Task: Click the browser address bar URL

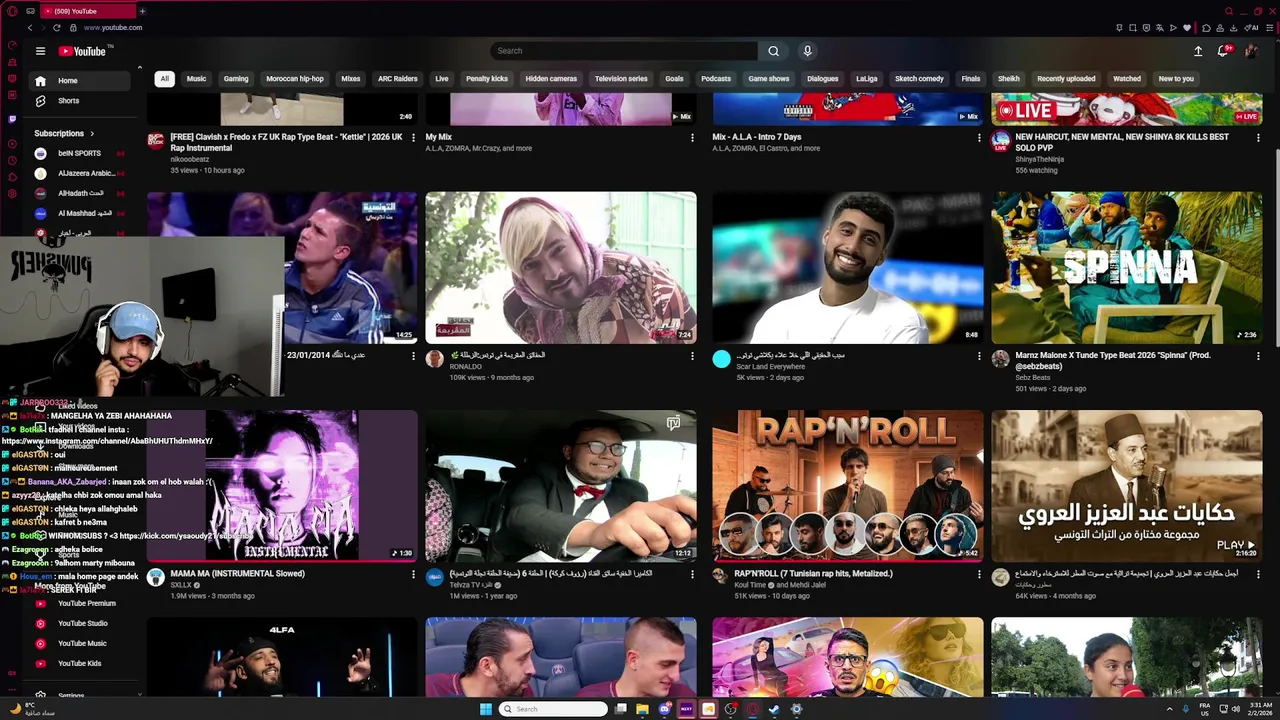Action: point(113,28)
